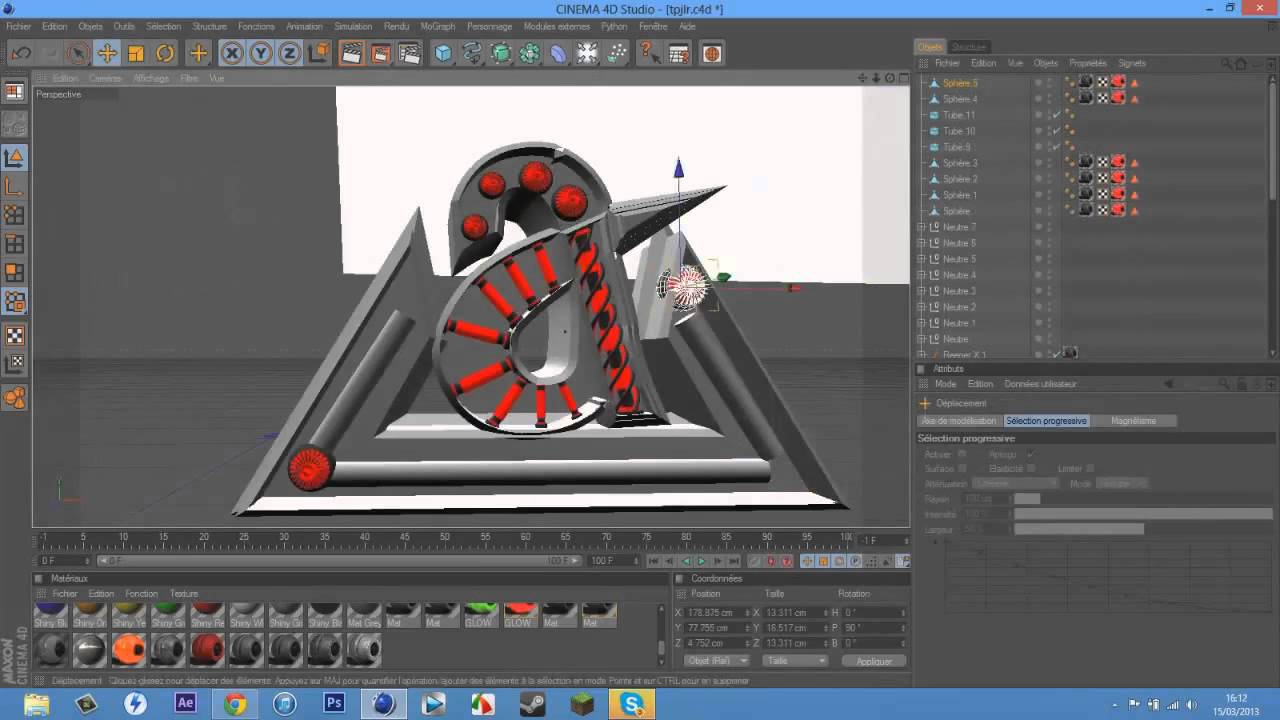This screenshot has width=1280, height=720.
Task: Click the Appliquer button
Action: tap(874, 661)
